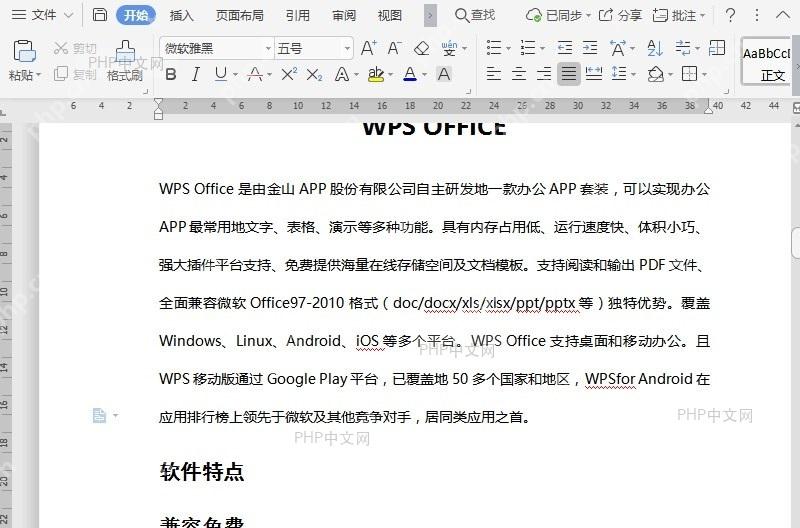Click the numbered list icon
800x528 pixels.
click(x=528, y=48)
